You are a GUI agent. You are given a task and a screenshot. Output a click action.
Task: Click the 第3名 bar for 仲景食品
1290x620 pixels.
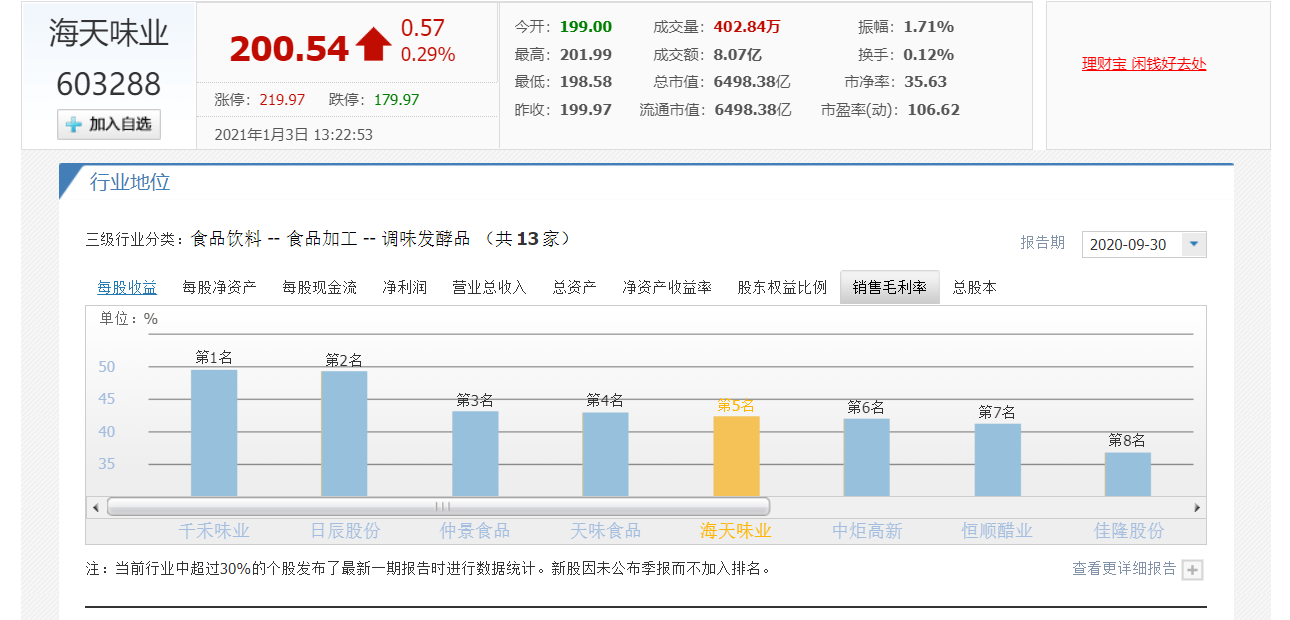(x=475, y=454)
